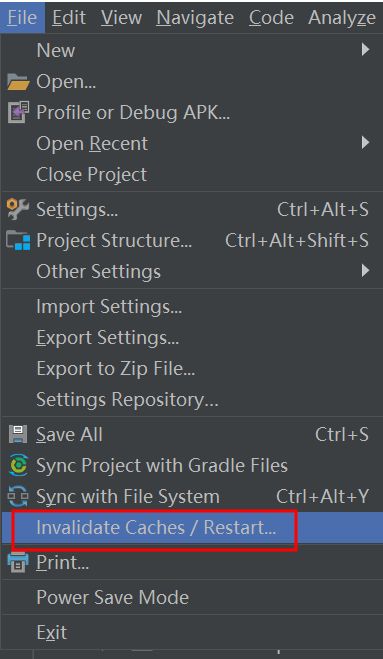Select Invalidate Caches / Restart
This screenshot has height=659, width=383.
click(x=191, y=527)
